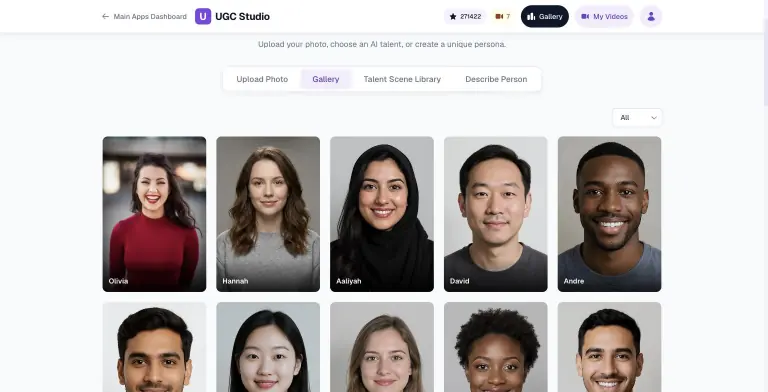Switch to Describe Person tab
Screen dimensions: 768x392
[496, 79]
